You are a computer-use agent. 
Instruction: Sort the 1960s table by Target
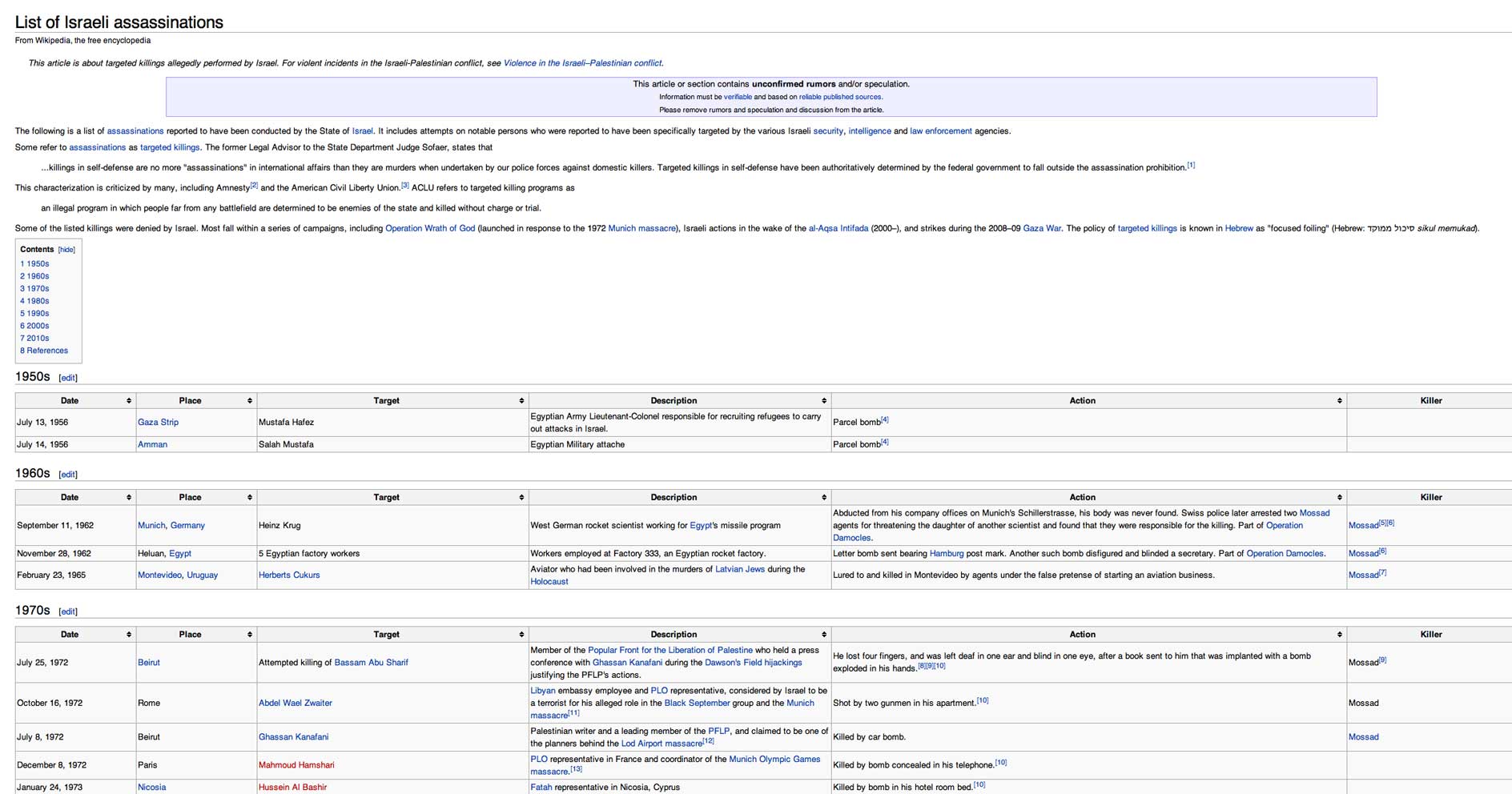coord(521,497)
